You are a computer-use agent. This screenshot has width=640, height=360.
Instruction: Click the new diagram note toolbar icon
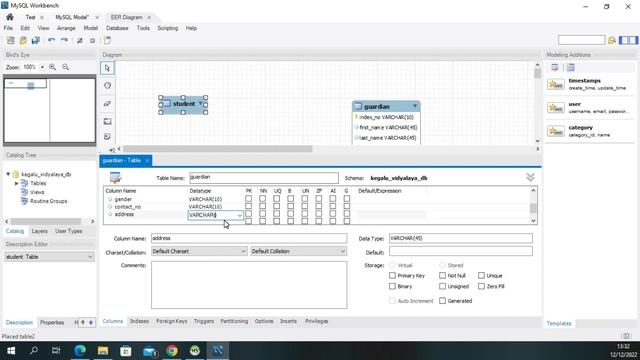(x=107, y=40)
